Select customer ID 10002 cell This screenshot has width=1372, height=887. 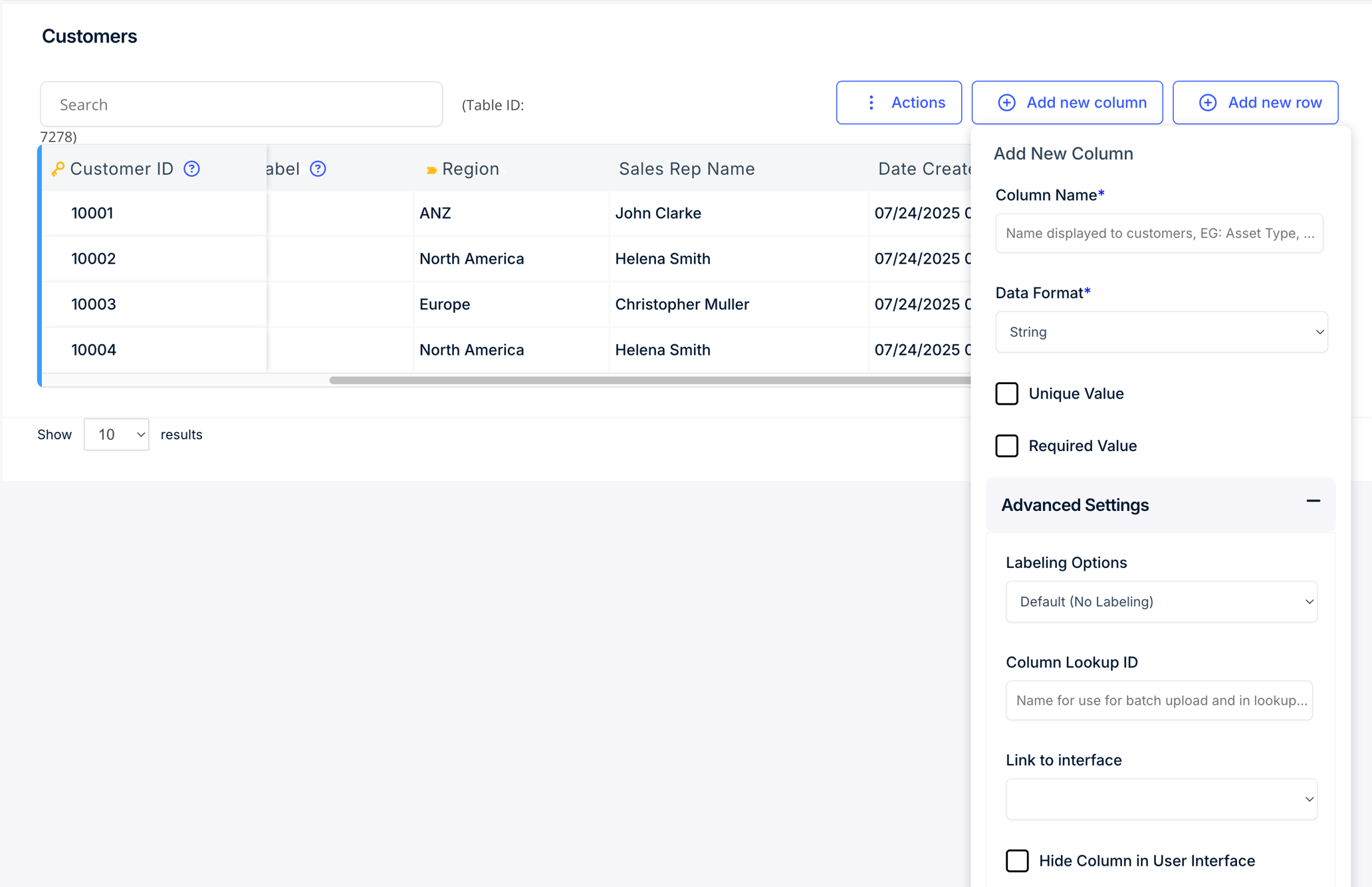point(154,258)
